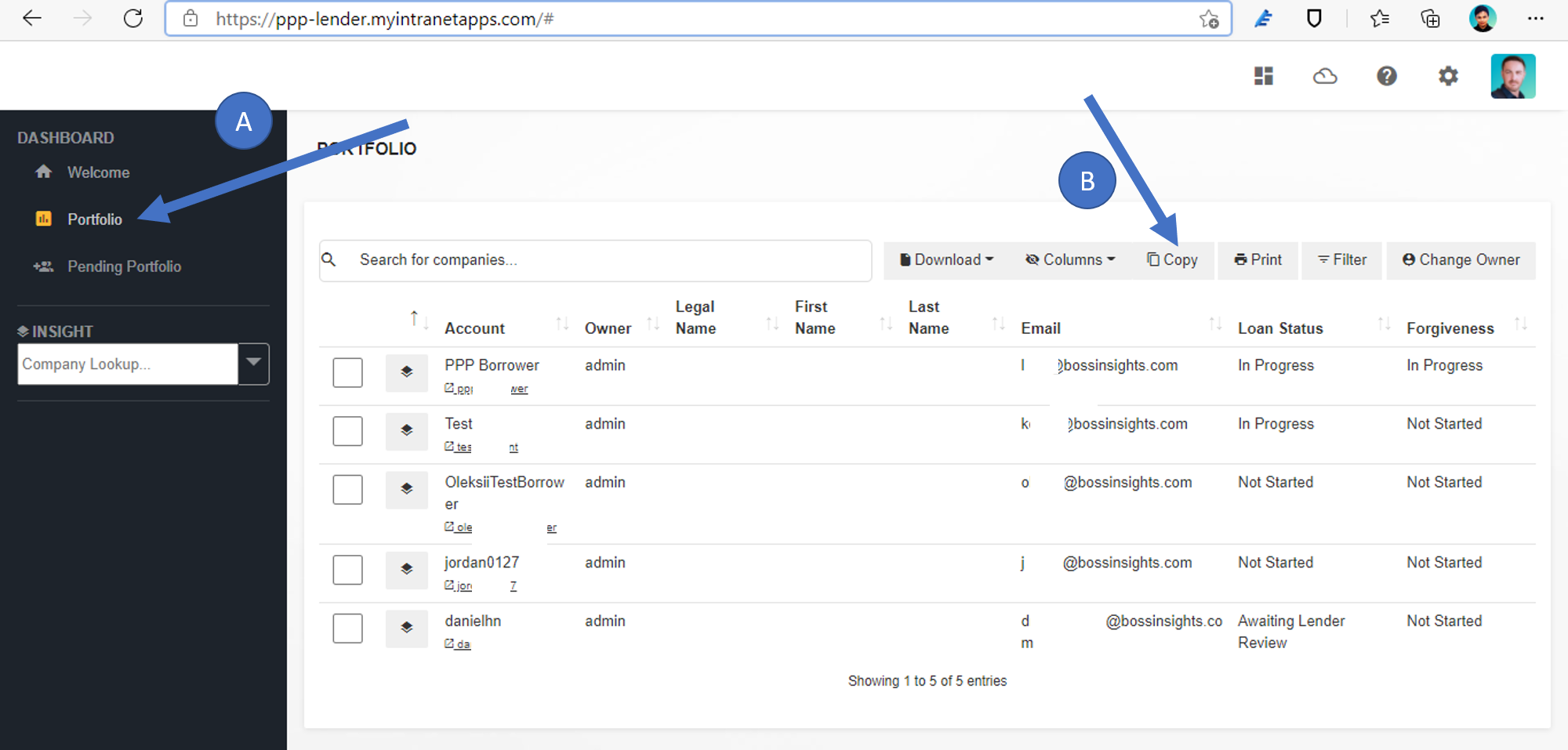
Task: Click 'Showing 1 to 5 of 5 entries'
Action: tap(927, 681)
